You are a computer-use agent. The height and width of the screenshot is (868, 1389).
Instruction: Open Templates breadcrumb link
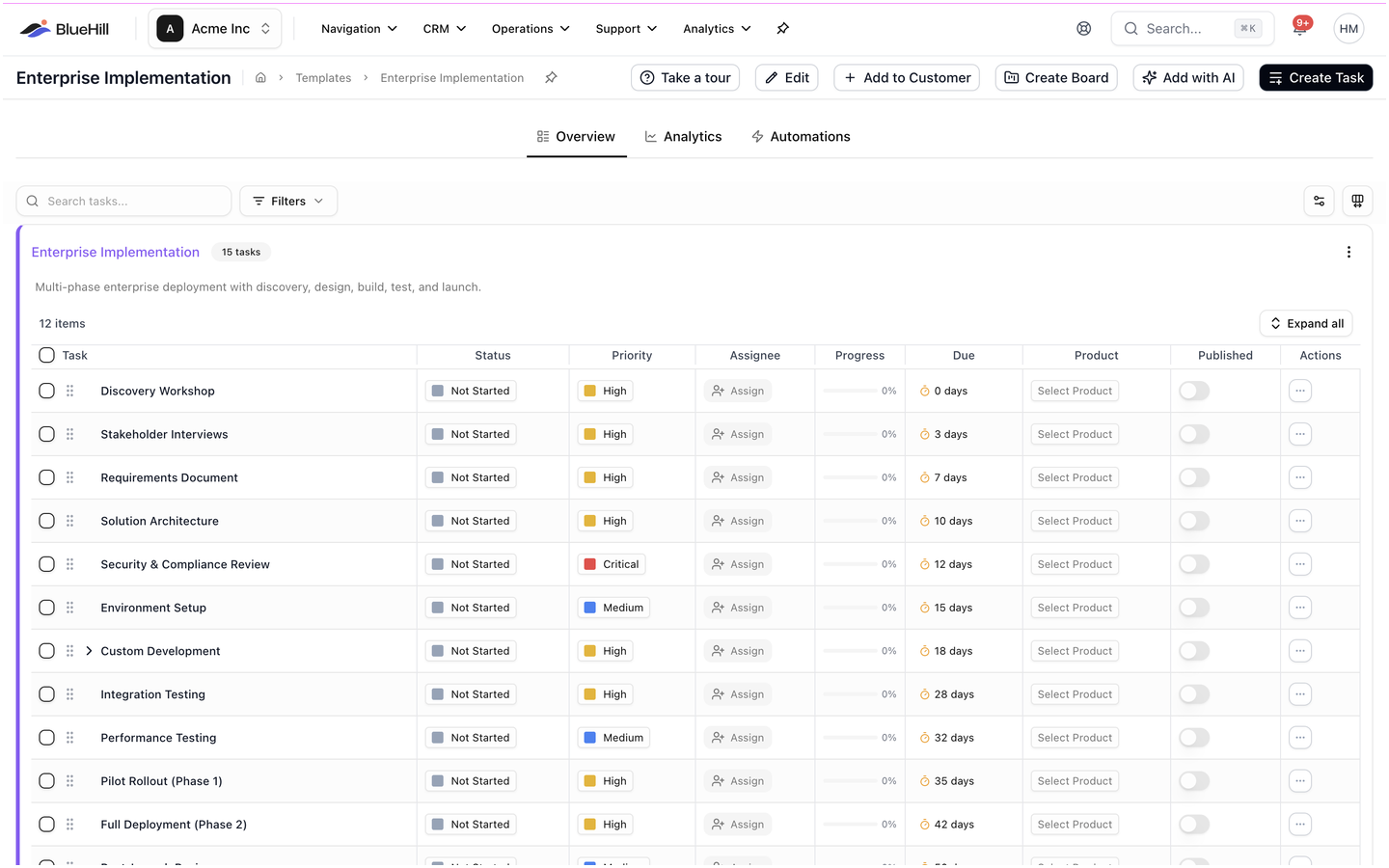323,78
